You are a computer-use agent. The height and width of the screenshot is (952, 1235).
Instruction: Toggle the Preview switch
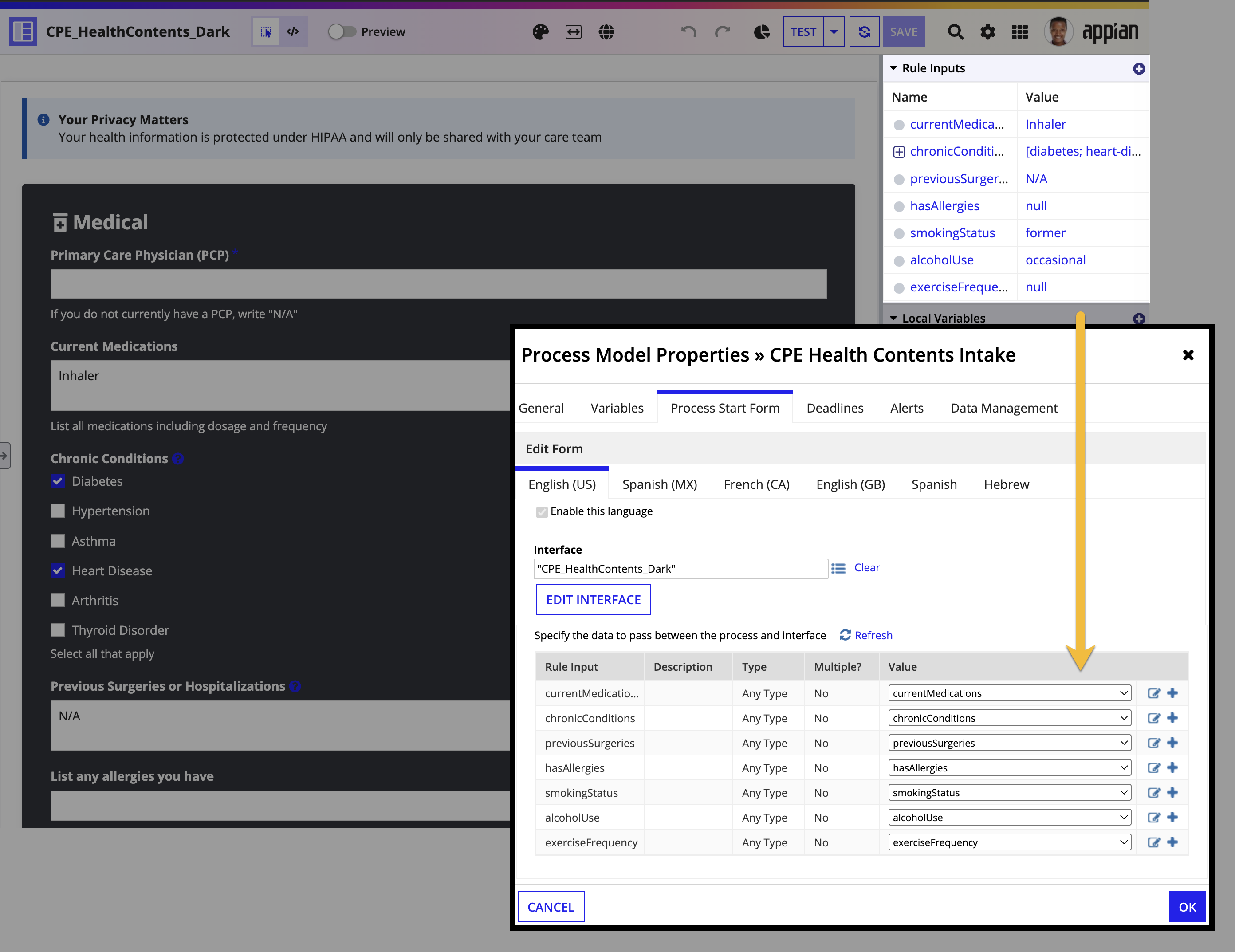click(x=342, y=31)
